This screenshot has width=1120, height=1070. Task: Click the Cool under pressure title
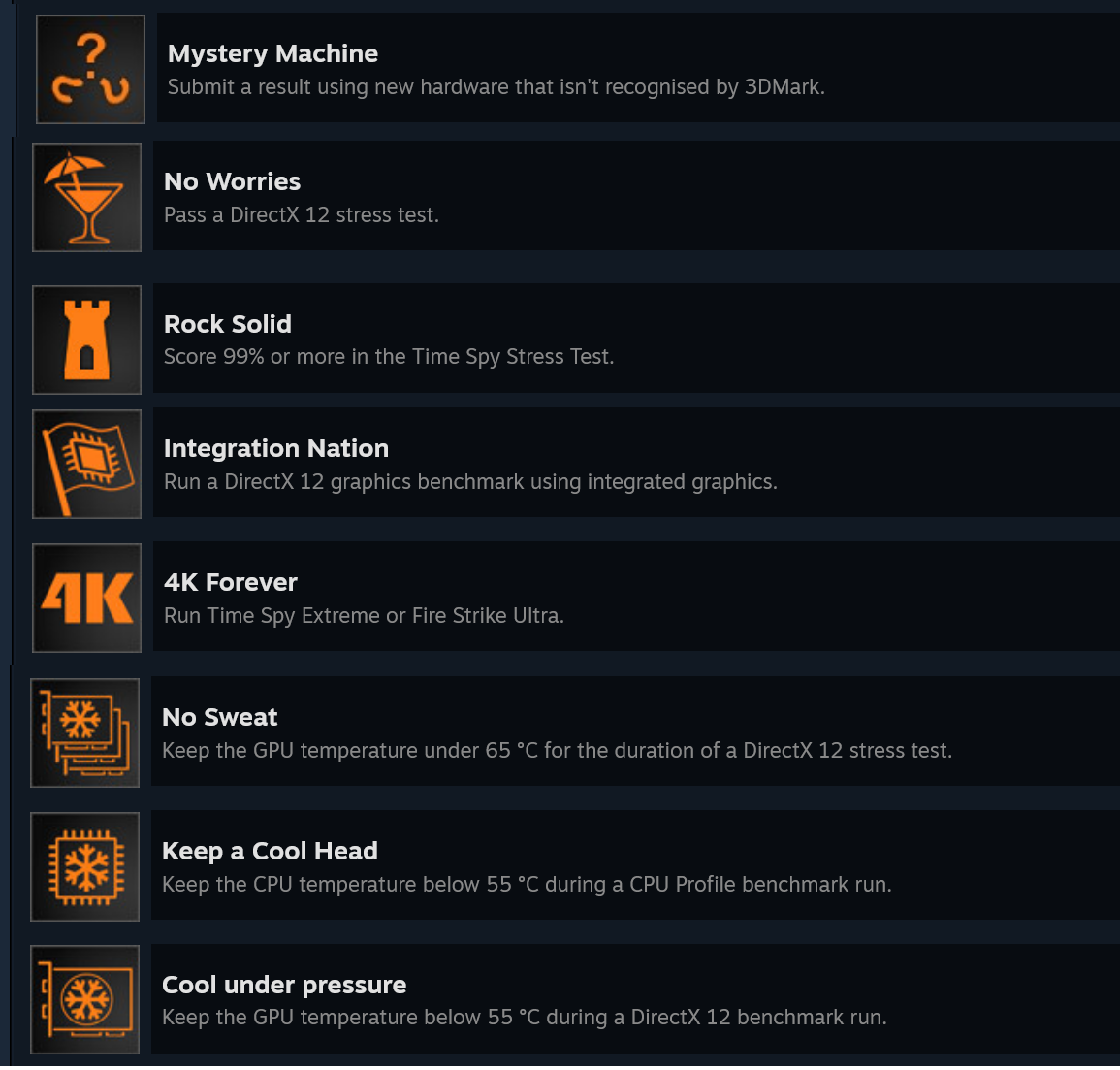coord(284,985)
